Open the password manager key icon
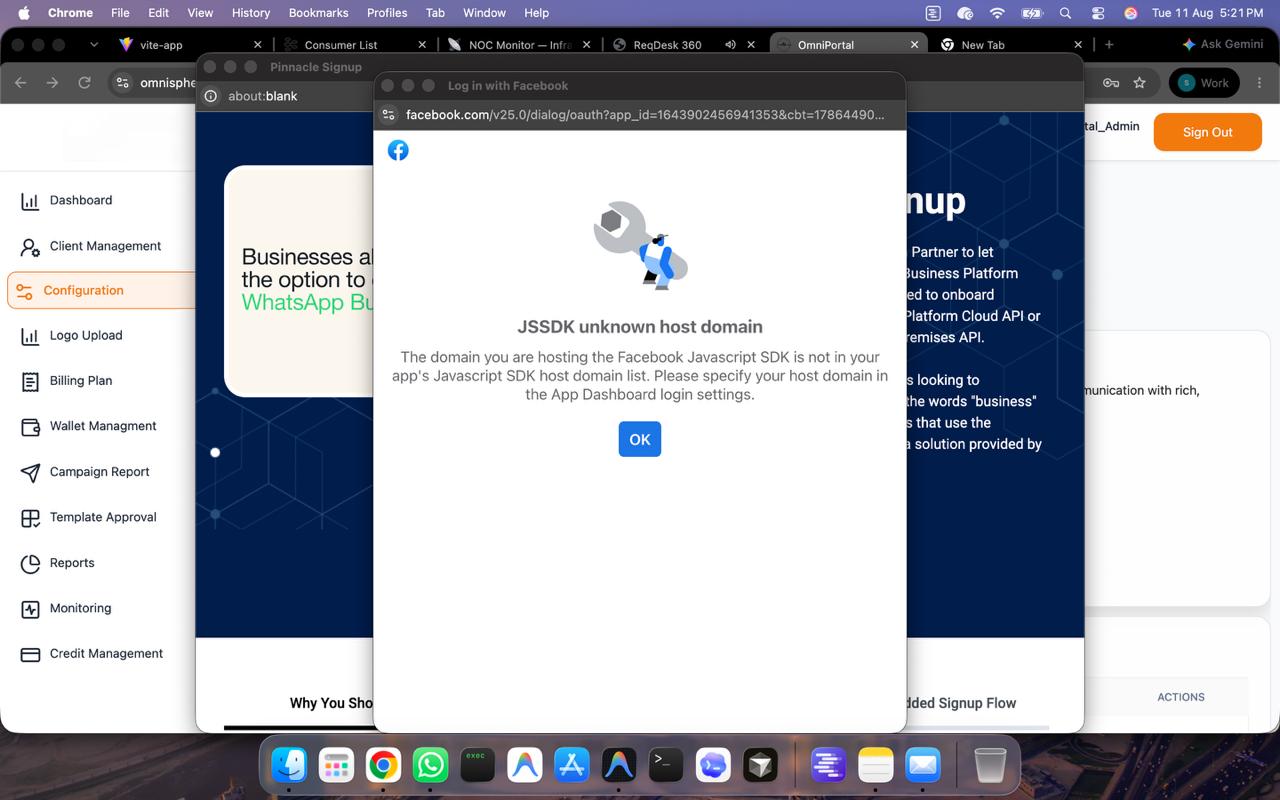This screenshot has height=800, width=1280. click(1110, 83)
